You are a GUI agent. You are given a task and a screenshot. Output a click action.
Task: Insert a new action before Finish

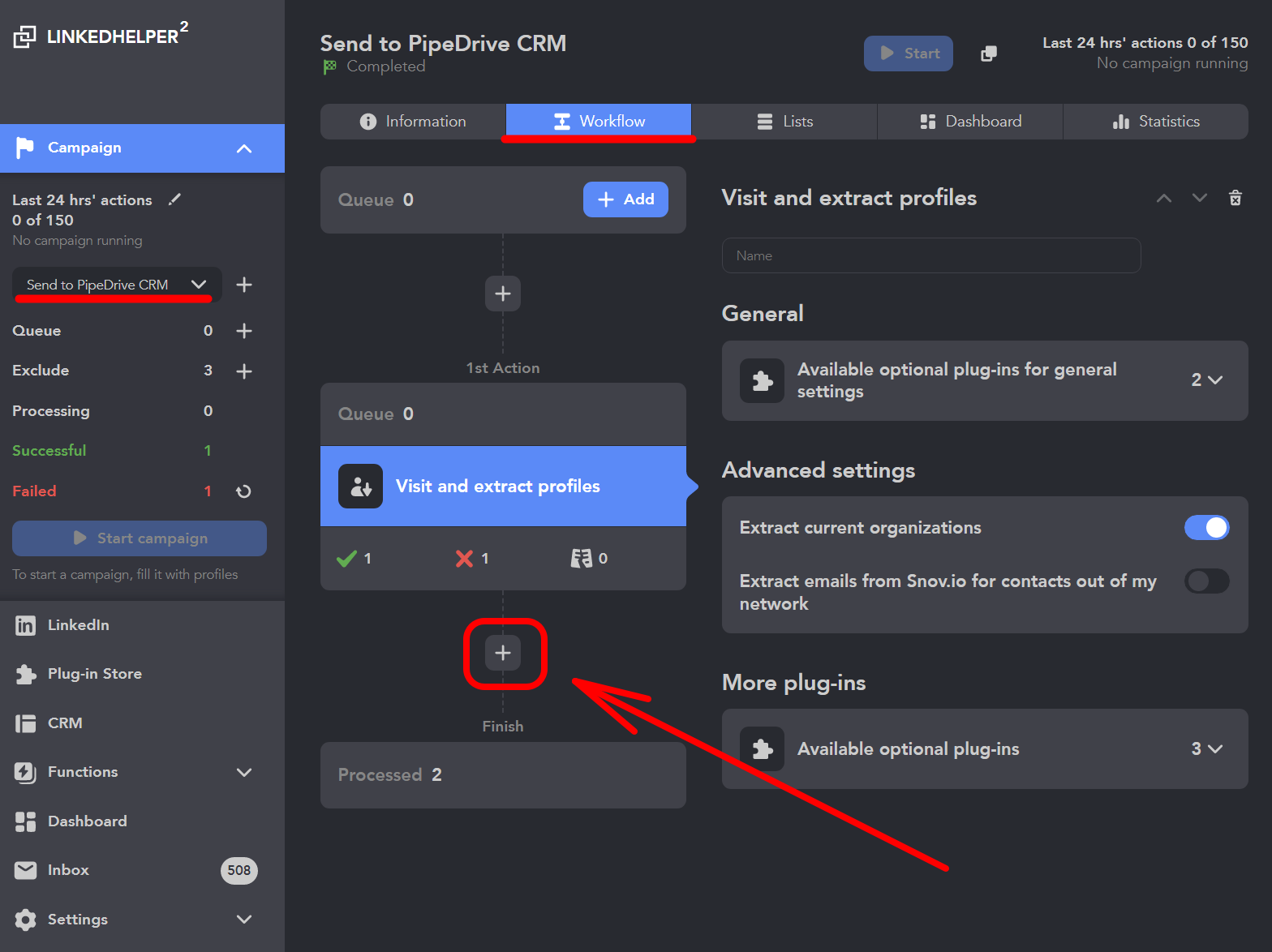[x=503, y=653]
